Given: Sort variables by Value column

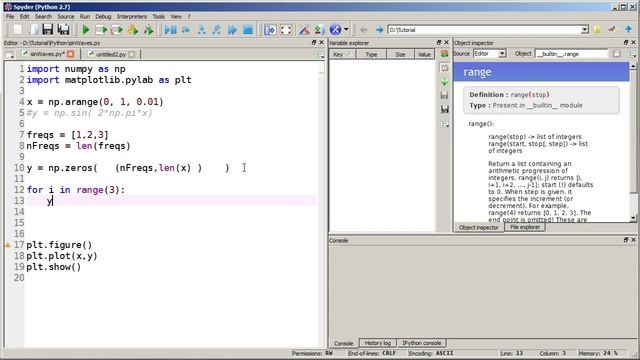Looking at the screenshot, I should (x=424, y=54).
